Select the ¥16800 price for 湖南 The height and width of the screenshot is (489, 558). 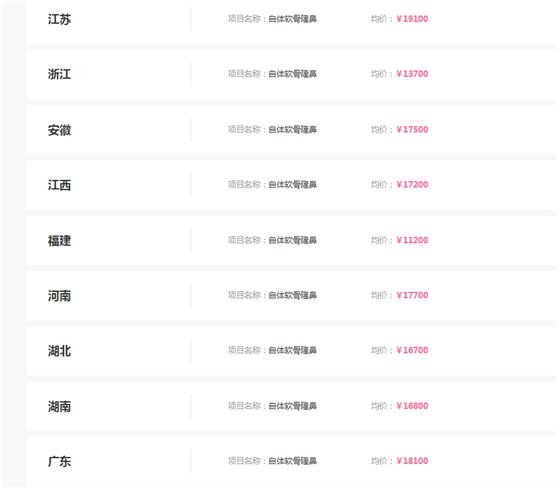(412, 406)
